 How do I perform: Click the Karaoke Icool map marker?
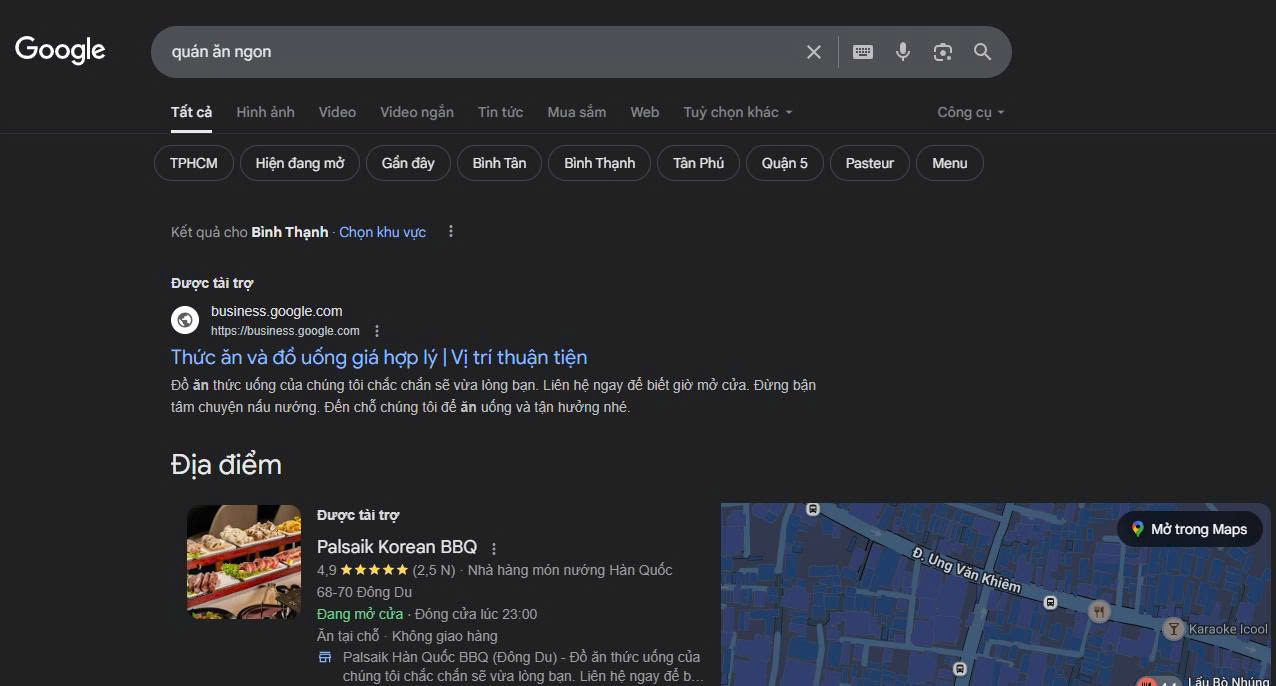1174,629
